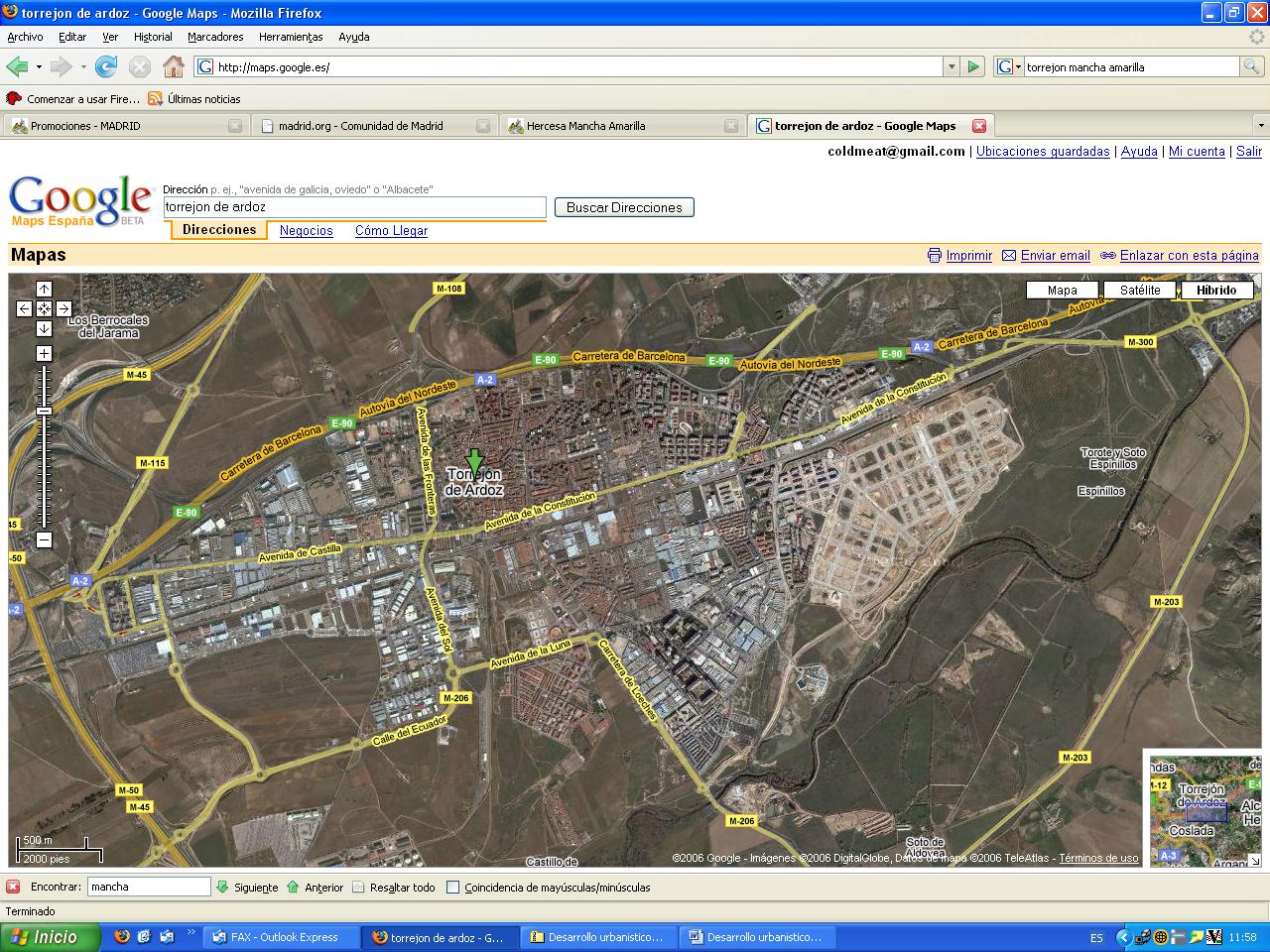Open search engine selector dropdown
Image resolution: width=1270 pixels, height=952 pixels.
[x=1009, y=66]
